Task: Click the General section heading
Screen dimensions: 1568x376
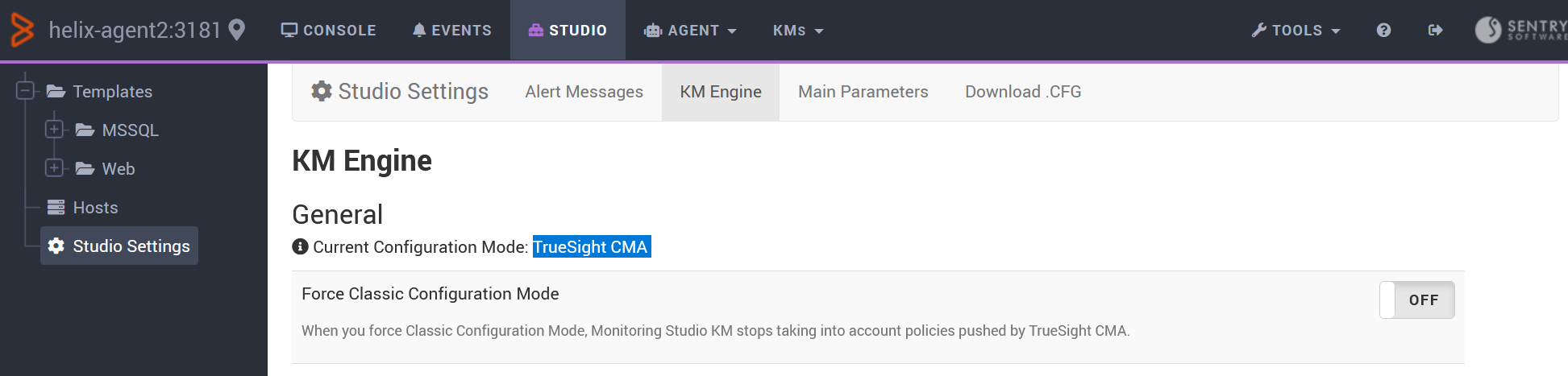Action: tap(337, 214)
